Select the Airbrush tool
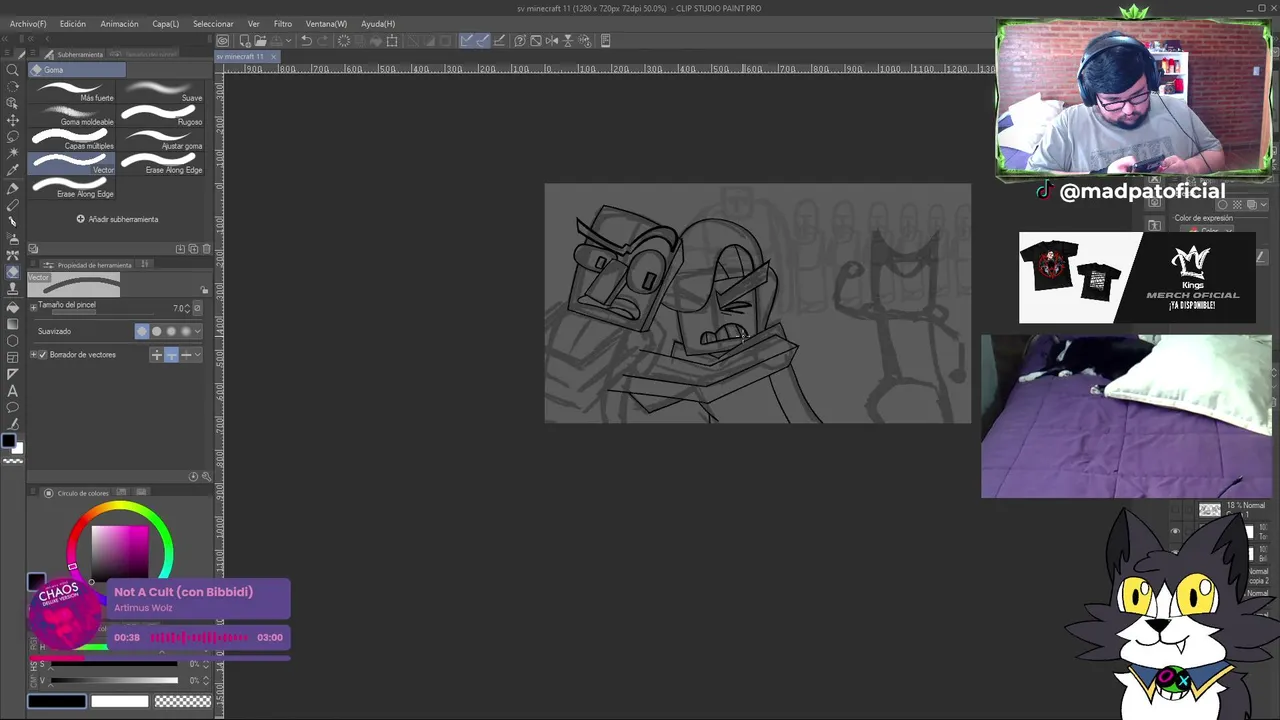Viewport: 1280px width, 720px height. pos(13,239)
